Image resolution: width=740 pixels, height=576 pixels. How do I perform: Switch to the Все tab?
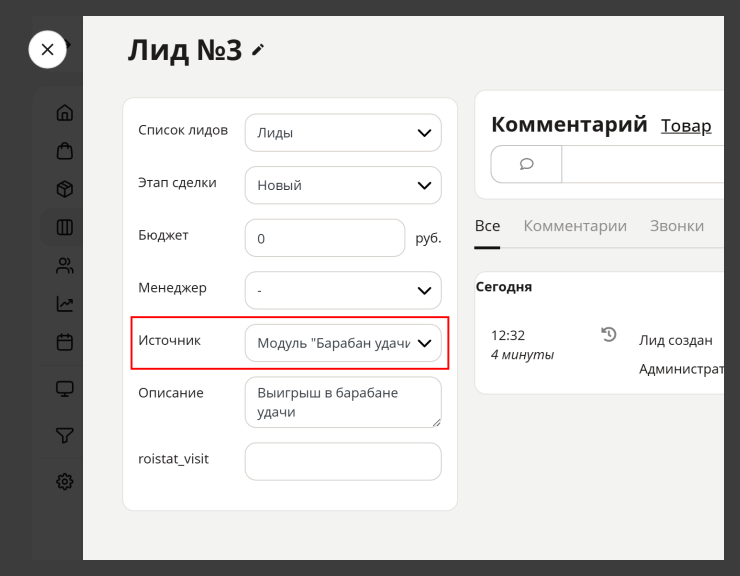487,226
